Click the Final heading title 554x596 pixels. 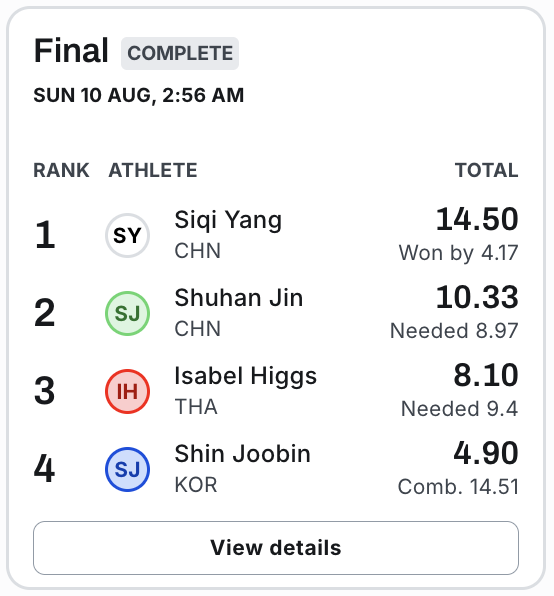71,51
